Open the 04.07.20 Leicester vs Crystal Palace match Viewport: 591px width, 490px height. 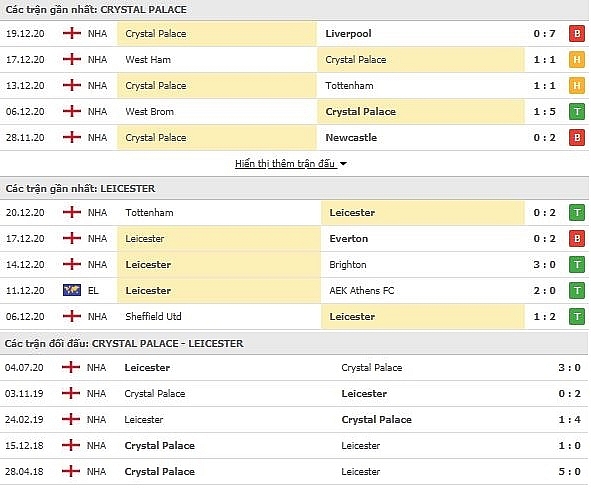pos(294,368)
